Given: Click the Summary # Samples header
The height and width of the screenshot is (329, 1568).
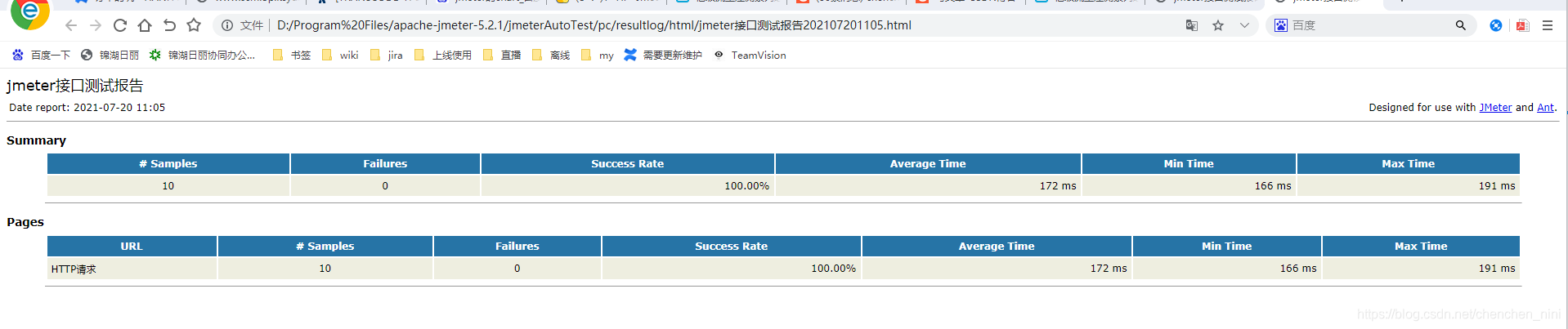Looking at the screenshot, I should click(x=168, y=163).
